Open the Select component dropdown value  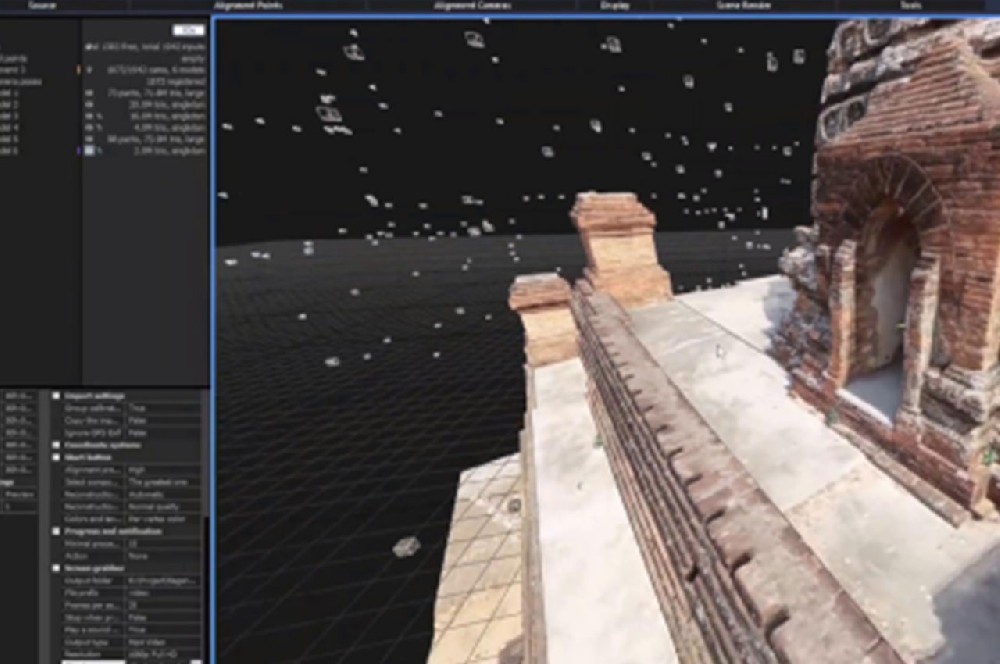(x=163, y=482)
